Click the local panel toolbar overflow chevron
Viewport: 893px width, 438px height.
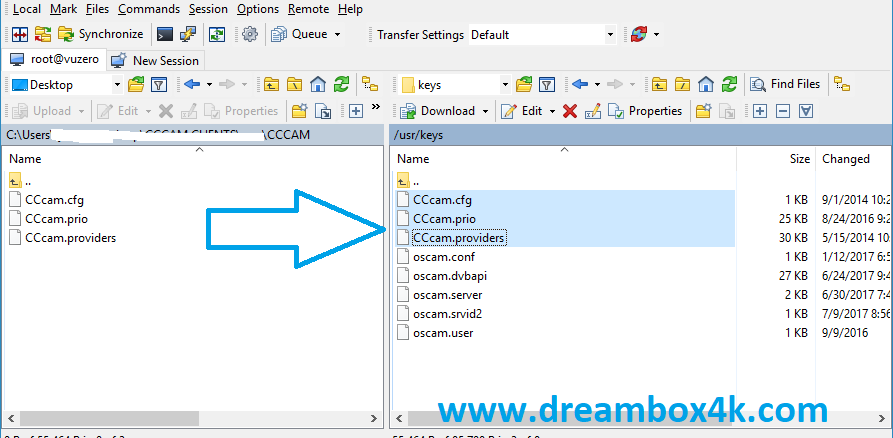[x=376, y=107]
